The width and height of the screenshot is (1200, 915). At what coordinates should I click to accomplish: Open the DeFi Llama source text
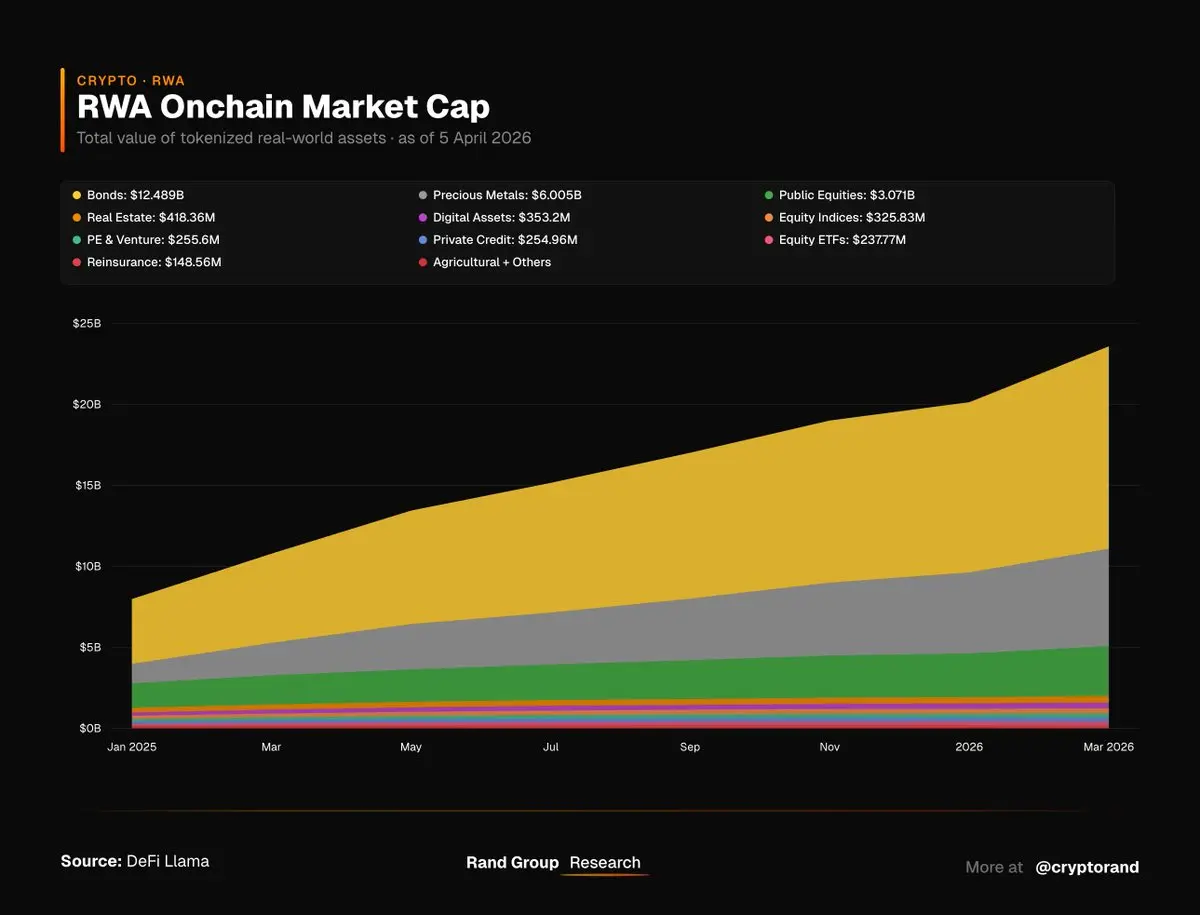coord(168,861)
